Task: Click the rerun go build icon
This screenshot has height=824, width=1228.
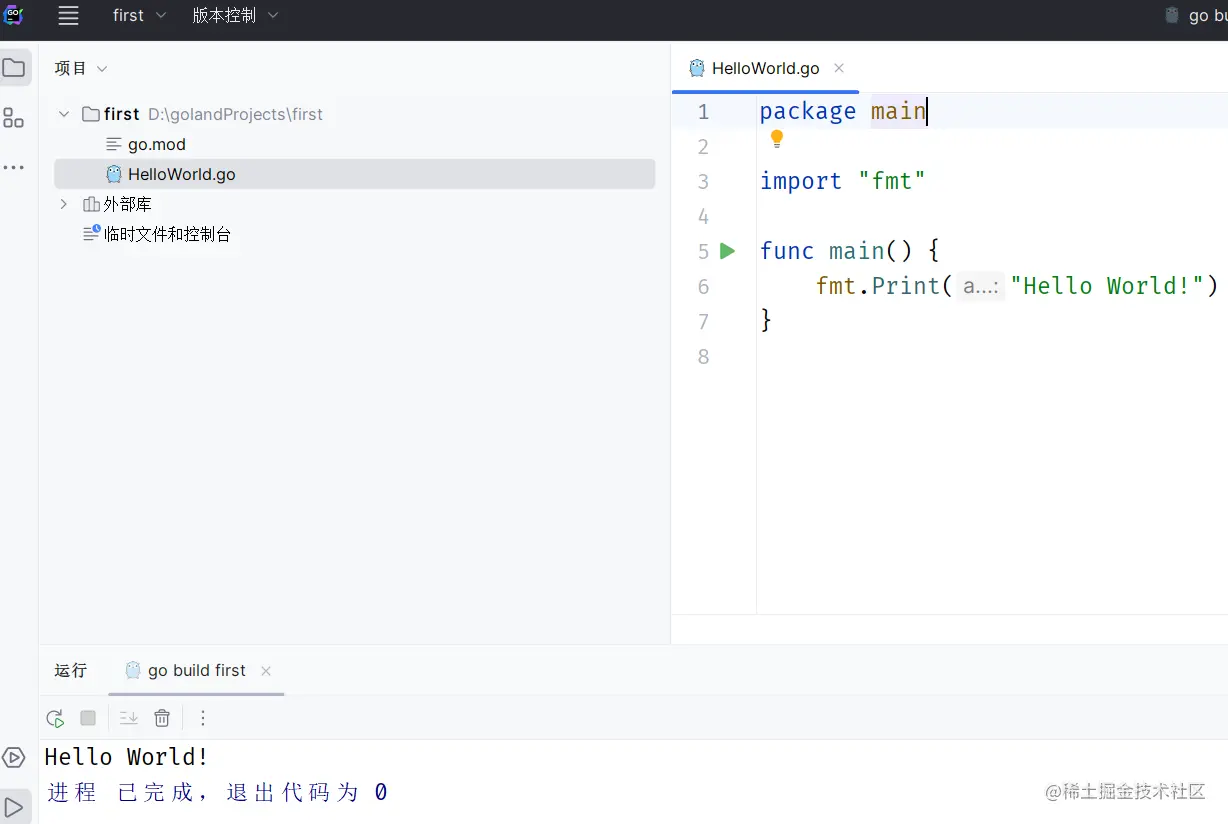Action: point(55,718)
